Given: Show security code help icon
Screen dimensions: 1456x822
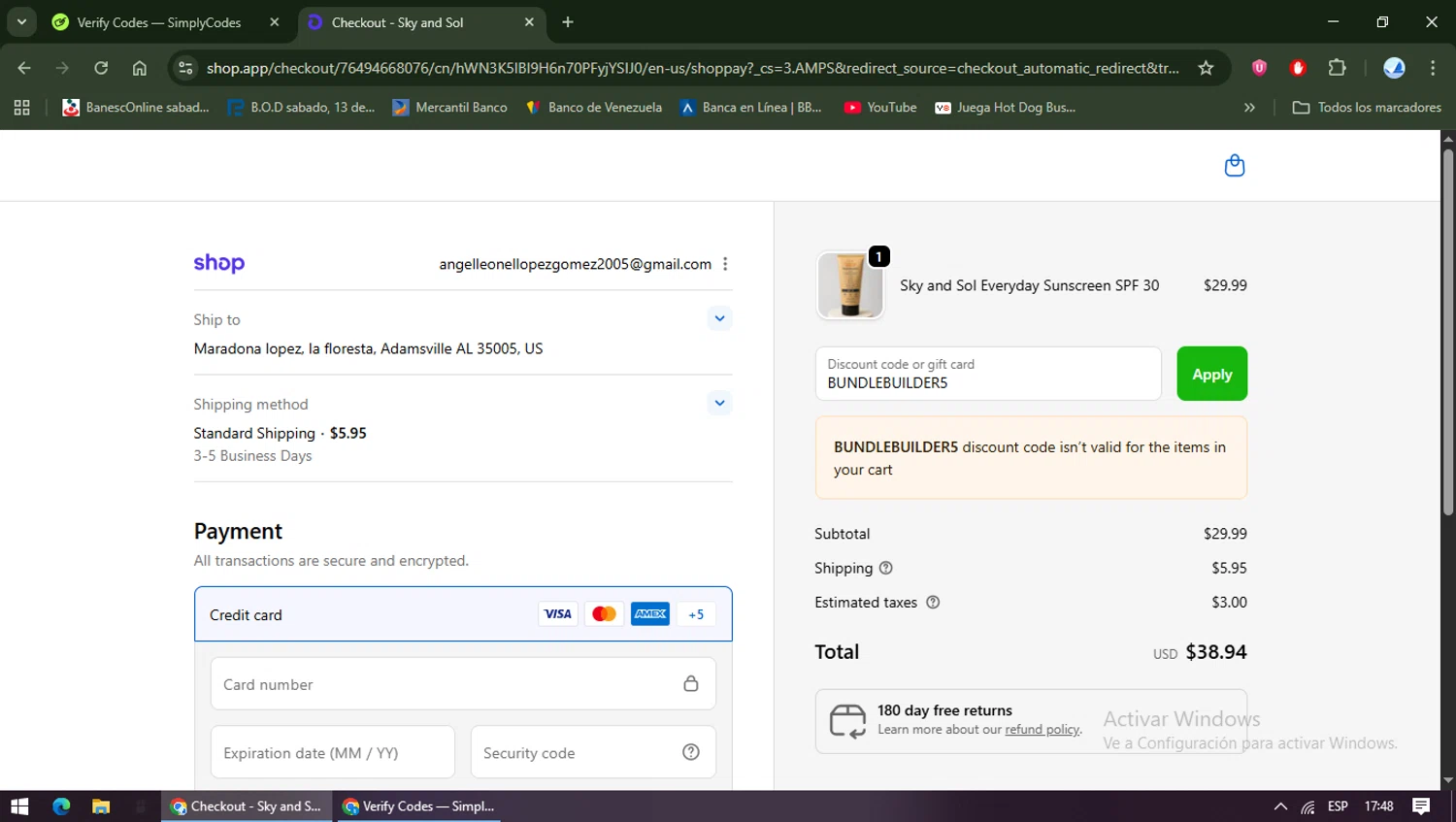Looking at the screenshot, I should (x=691, y=752).
